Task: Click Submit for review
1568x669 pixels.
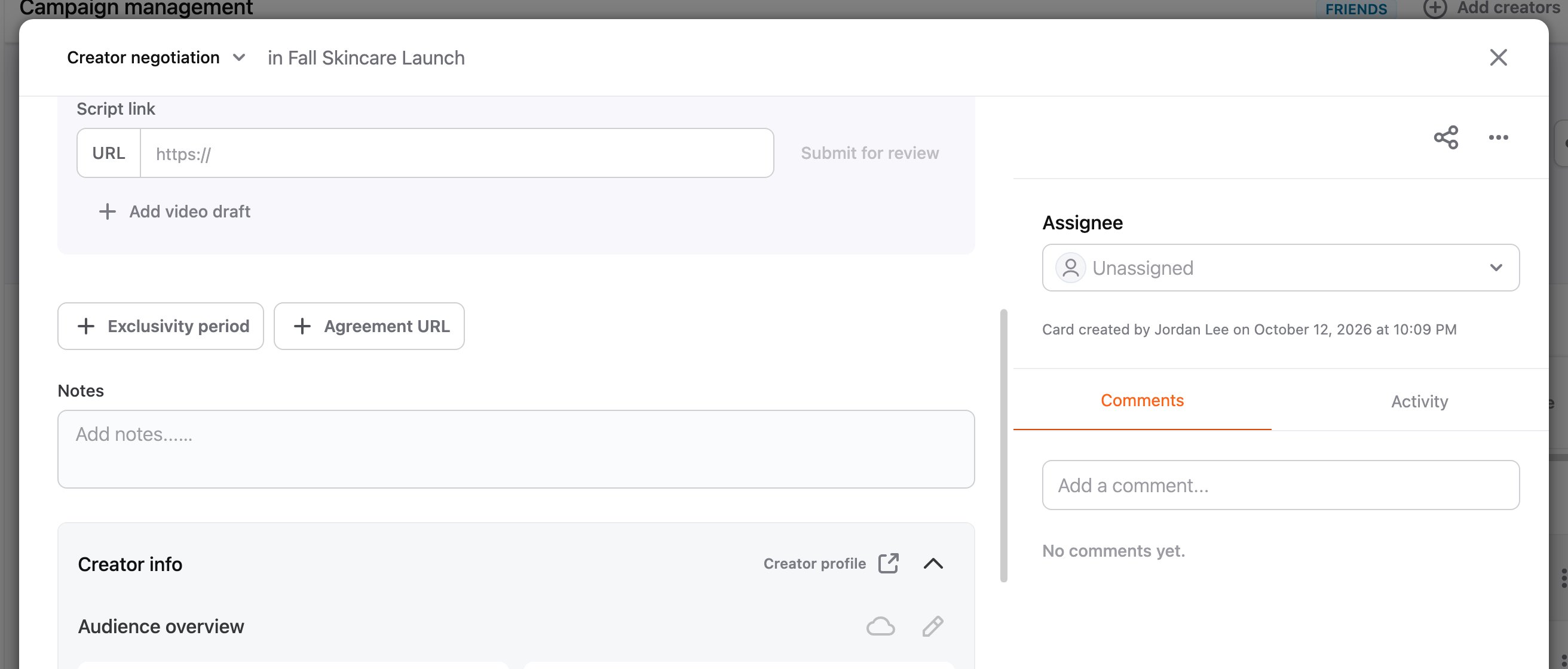Action: [869, 154]
